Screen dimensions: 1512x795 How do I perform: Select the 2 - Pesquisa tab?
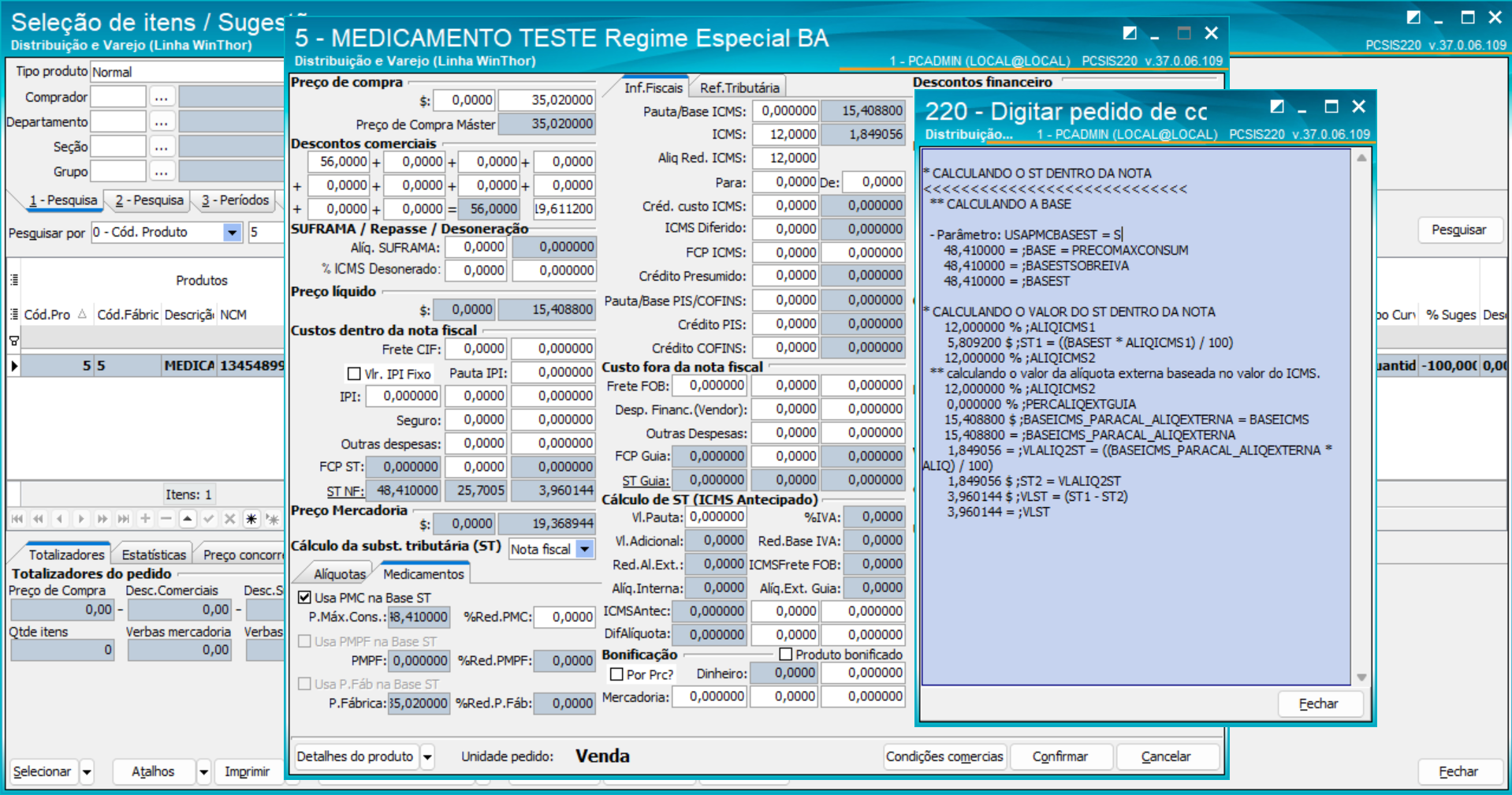click(x=149, y=200)
